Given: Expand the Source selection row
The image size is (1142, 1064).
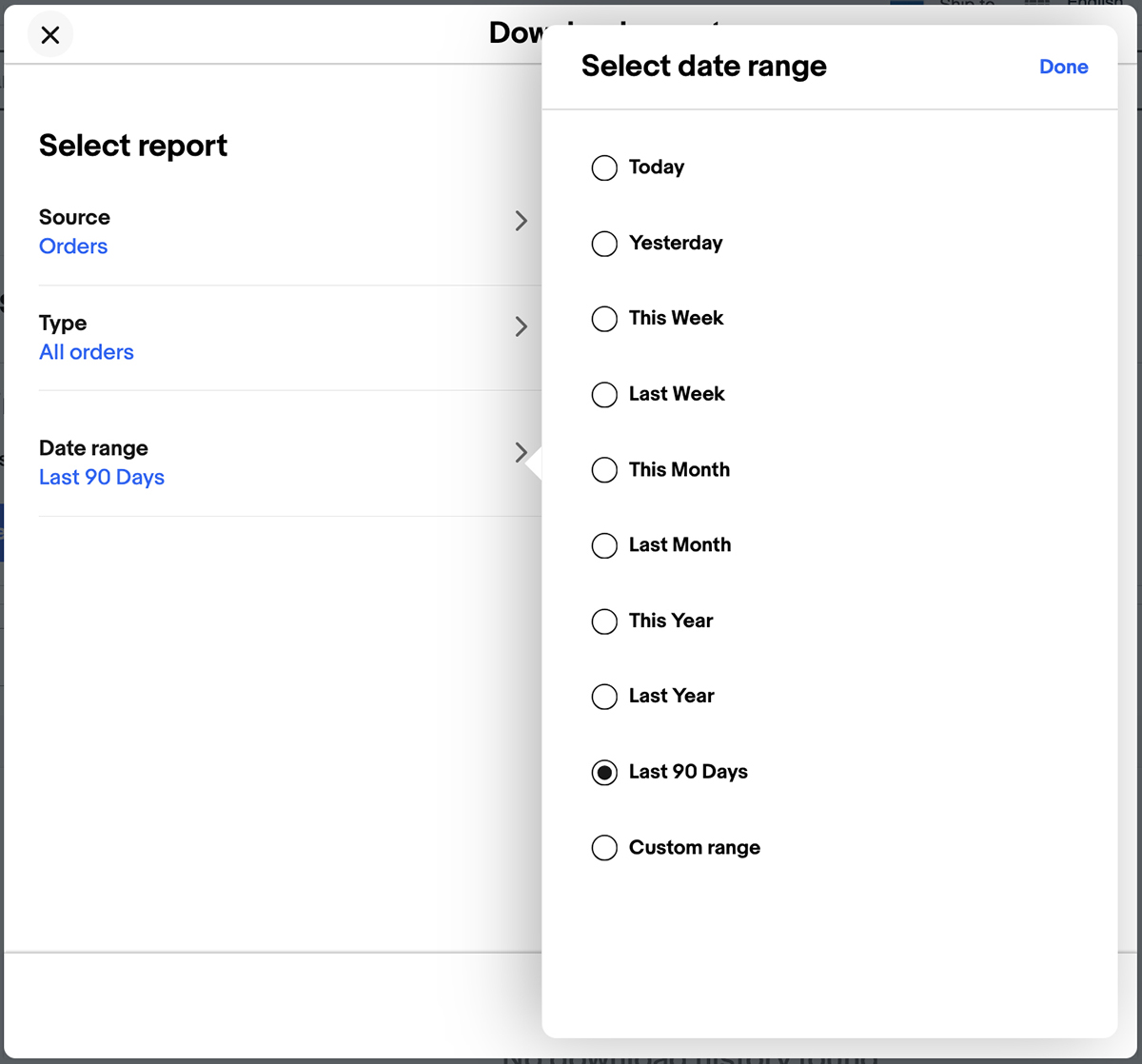Looking at the screenshot, I should 522,221.
